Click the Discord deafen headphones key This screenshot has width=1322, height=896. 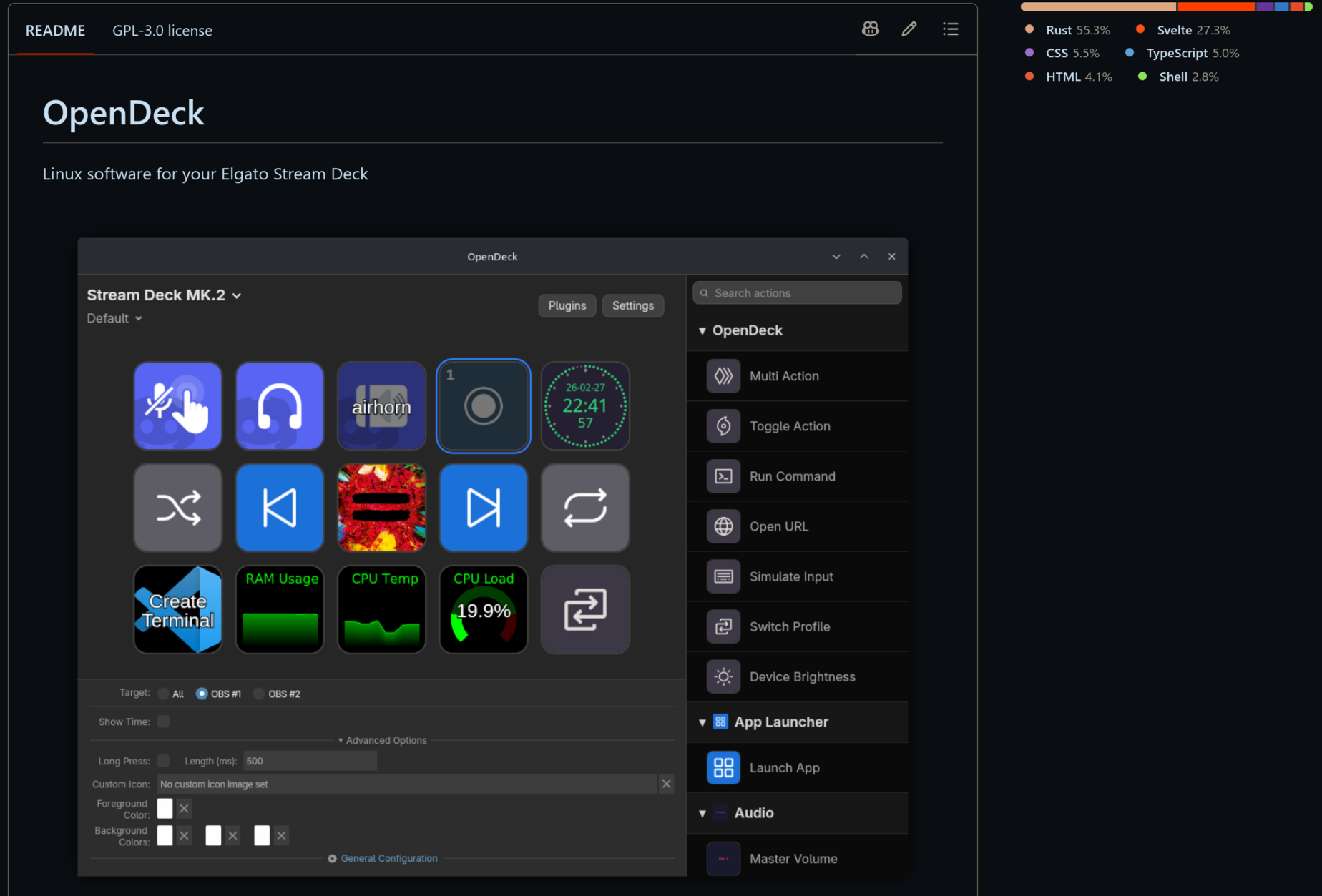280,406
